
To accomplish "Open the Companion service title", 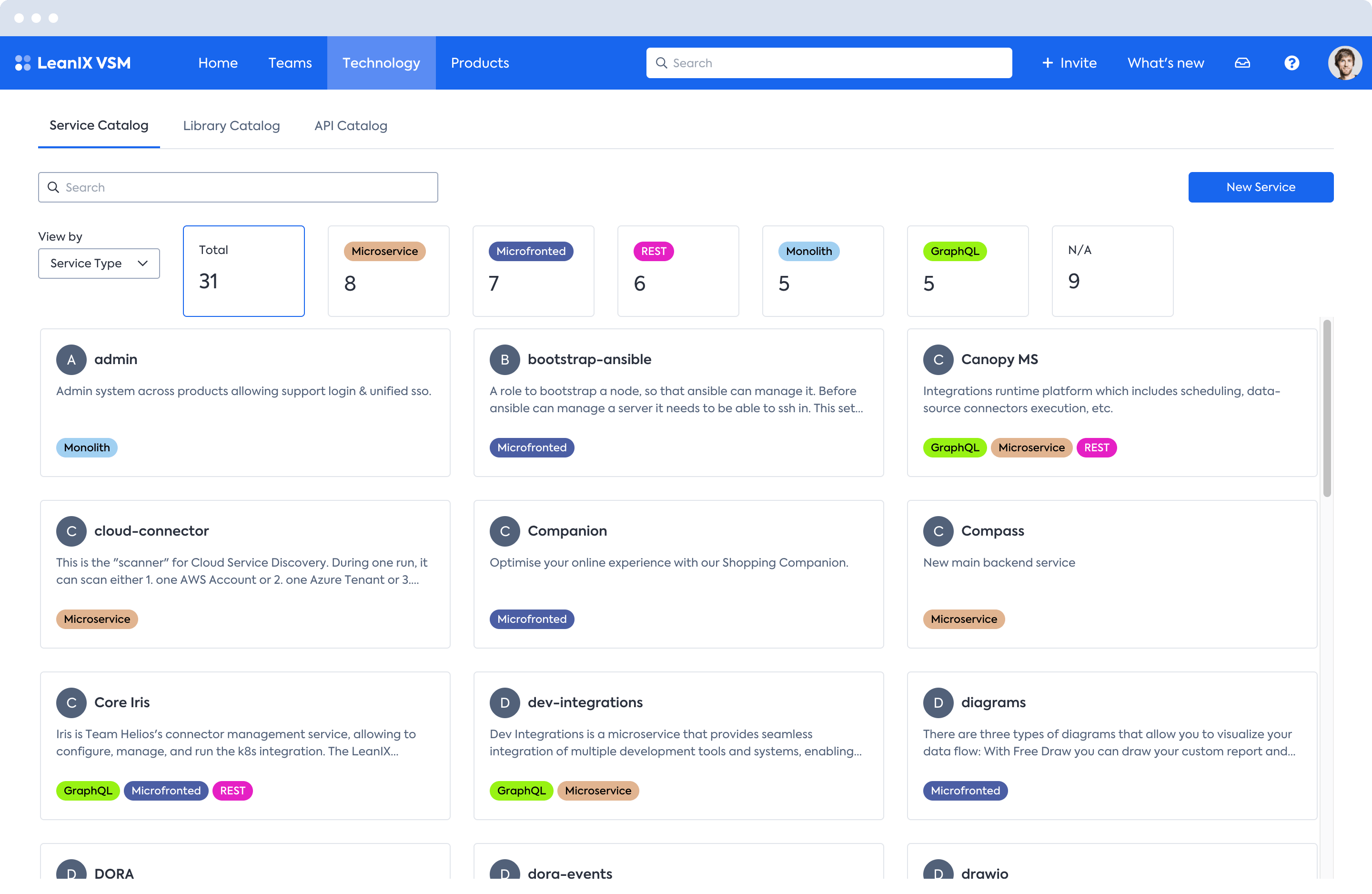I will point(567,531).
